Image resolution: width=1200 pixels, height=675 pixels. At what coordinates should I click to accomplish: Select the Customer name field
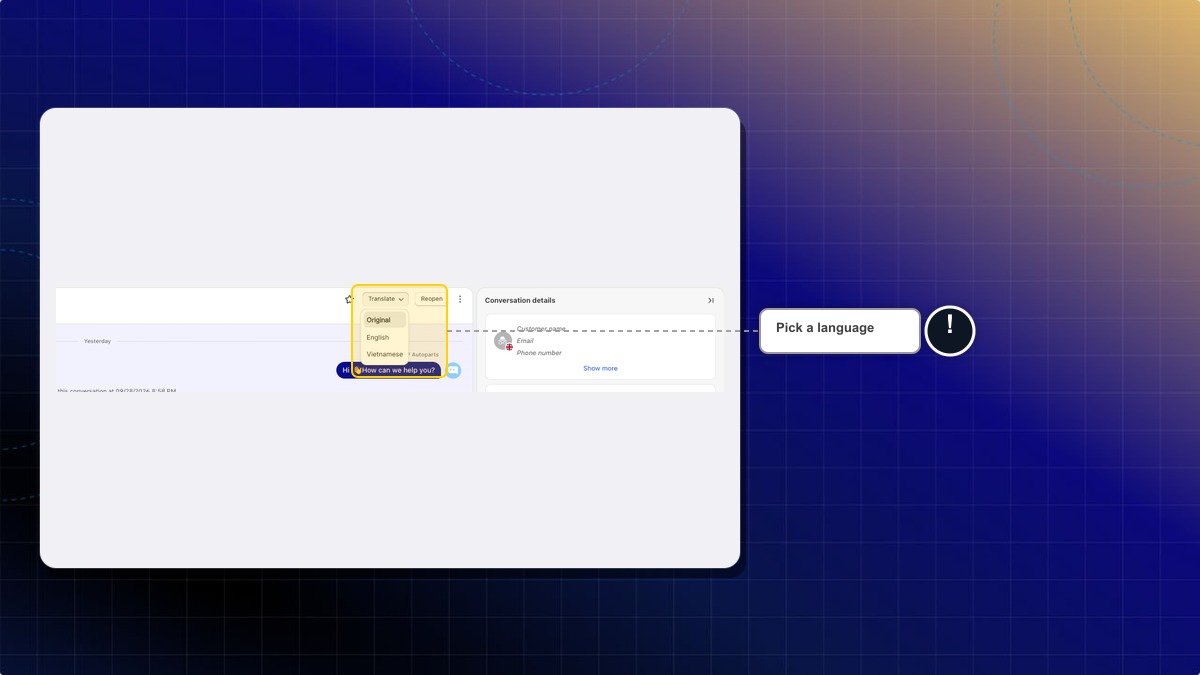pyautogui.click(x=541, y=328)
